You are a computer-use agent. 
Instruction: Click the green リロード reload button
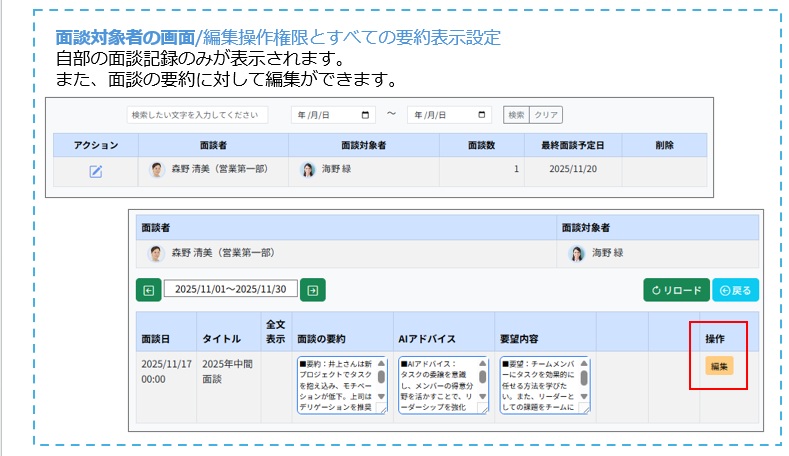pos(676,290)
